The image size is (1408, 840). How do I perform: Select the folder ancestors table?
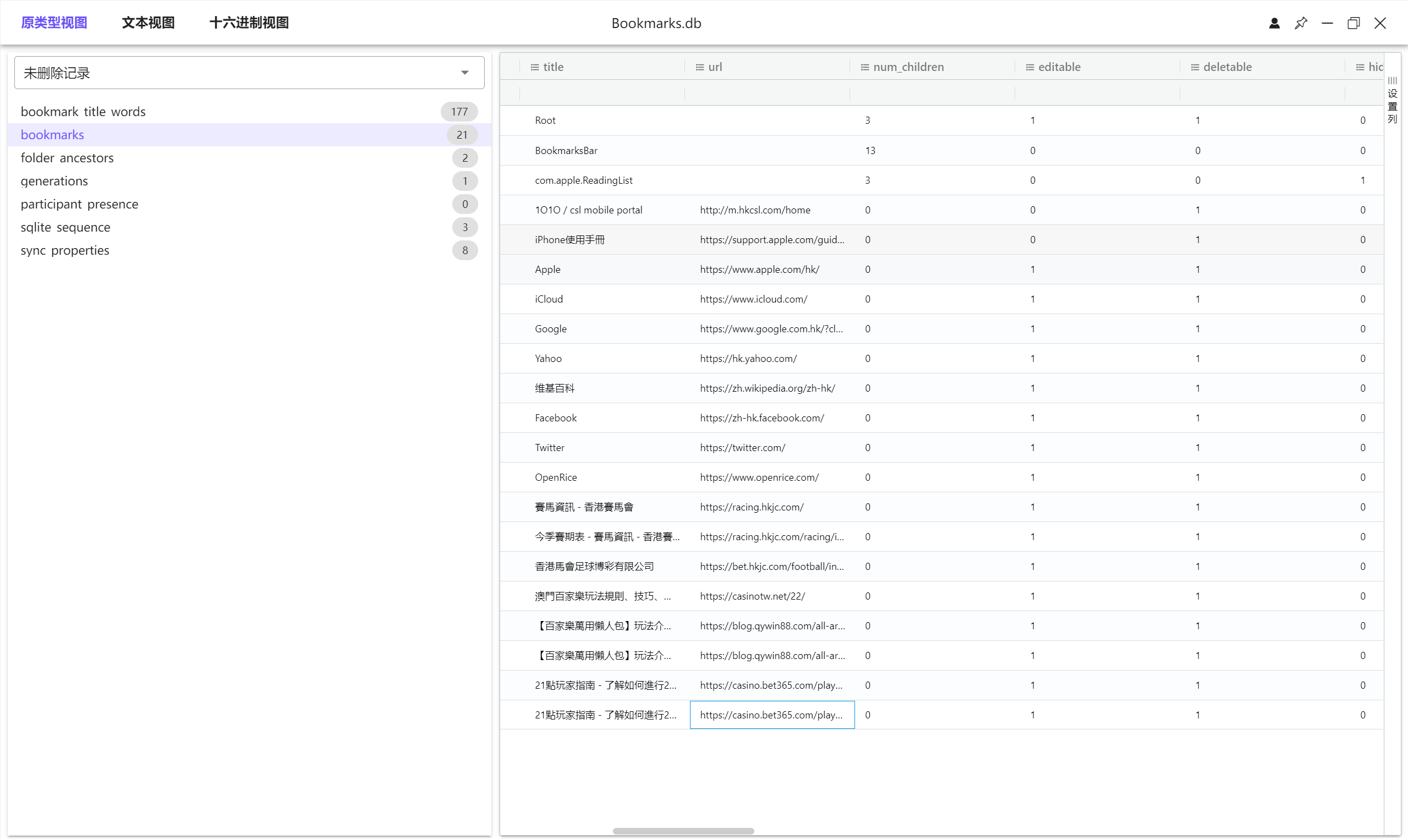click(x=67, y=158)
